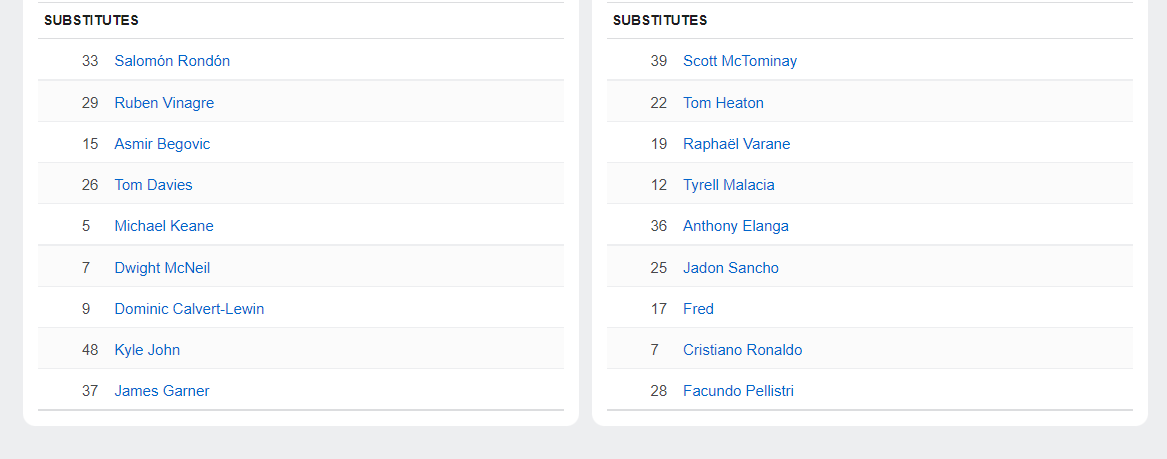View Dwight McNeil's player page
This screenshot has height=459, width=1167.
(x=162, y=268)
